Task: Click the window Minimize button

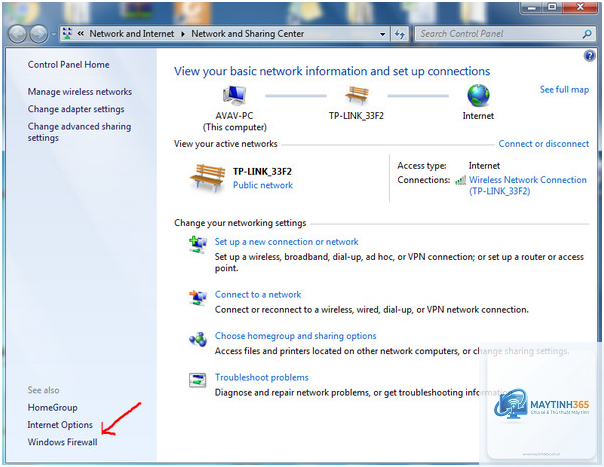Action: pos(531,8)
